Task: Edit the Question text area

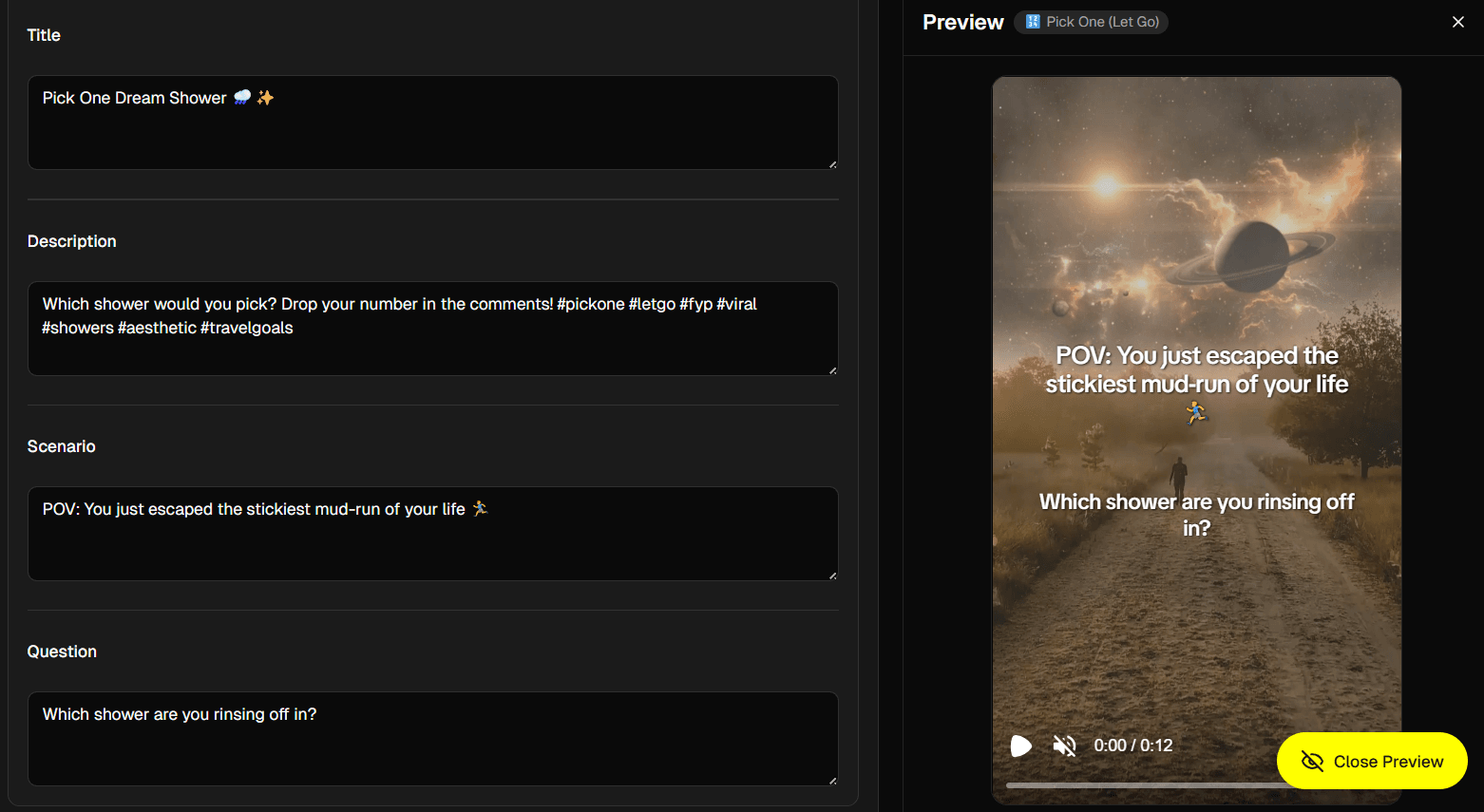Action: point(432,739)
